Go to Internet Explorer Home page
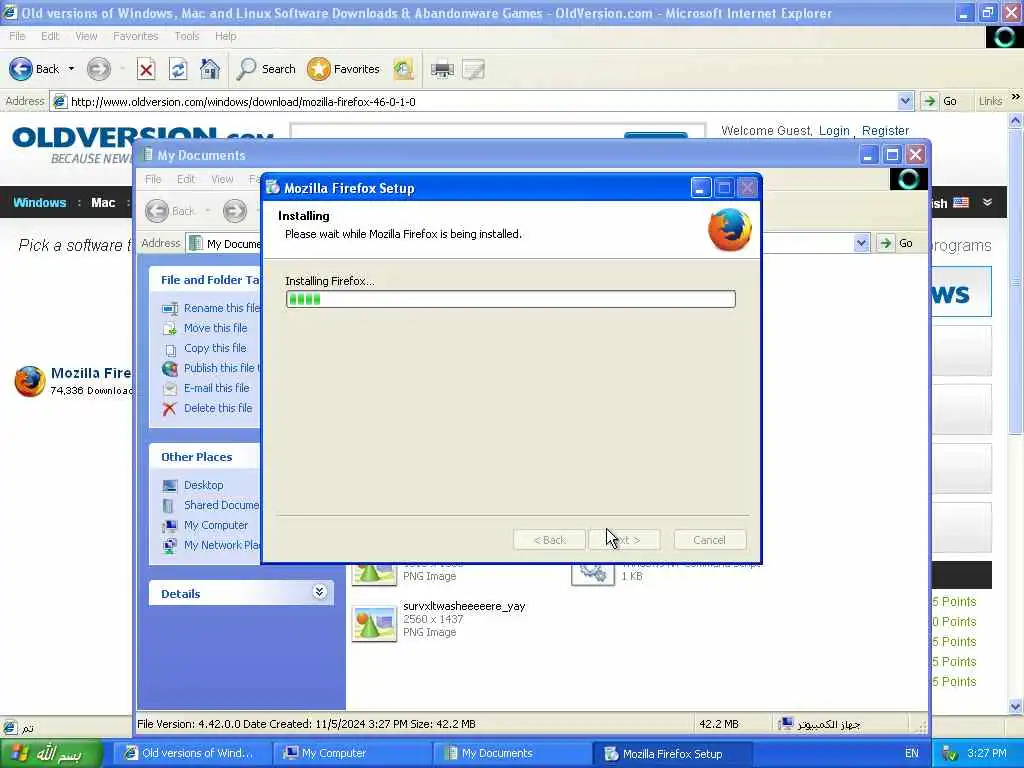This screenshot has height=768, width=1024. coord(210,69)
